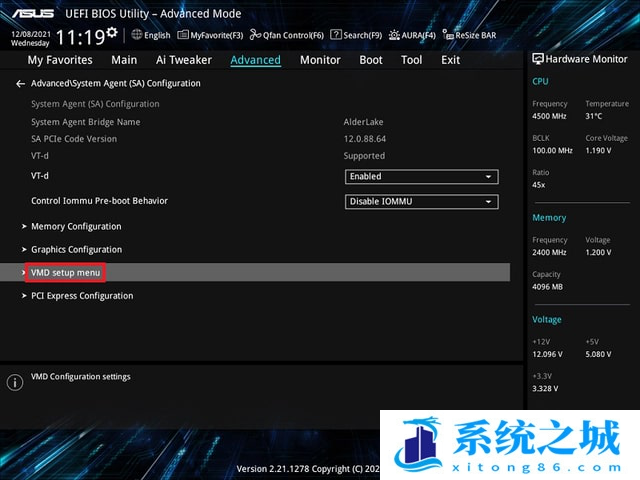Click the AlderLake bridge name value
This screenshot has height=480, width=640.
pyautogui.click(x=363, y=122)
